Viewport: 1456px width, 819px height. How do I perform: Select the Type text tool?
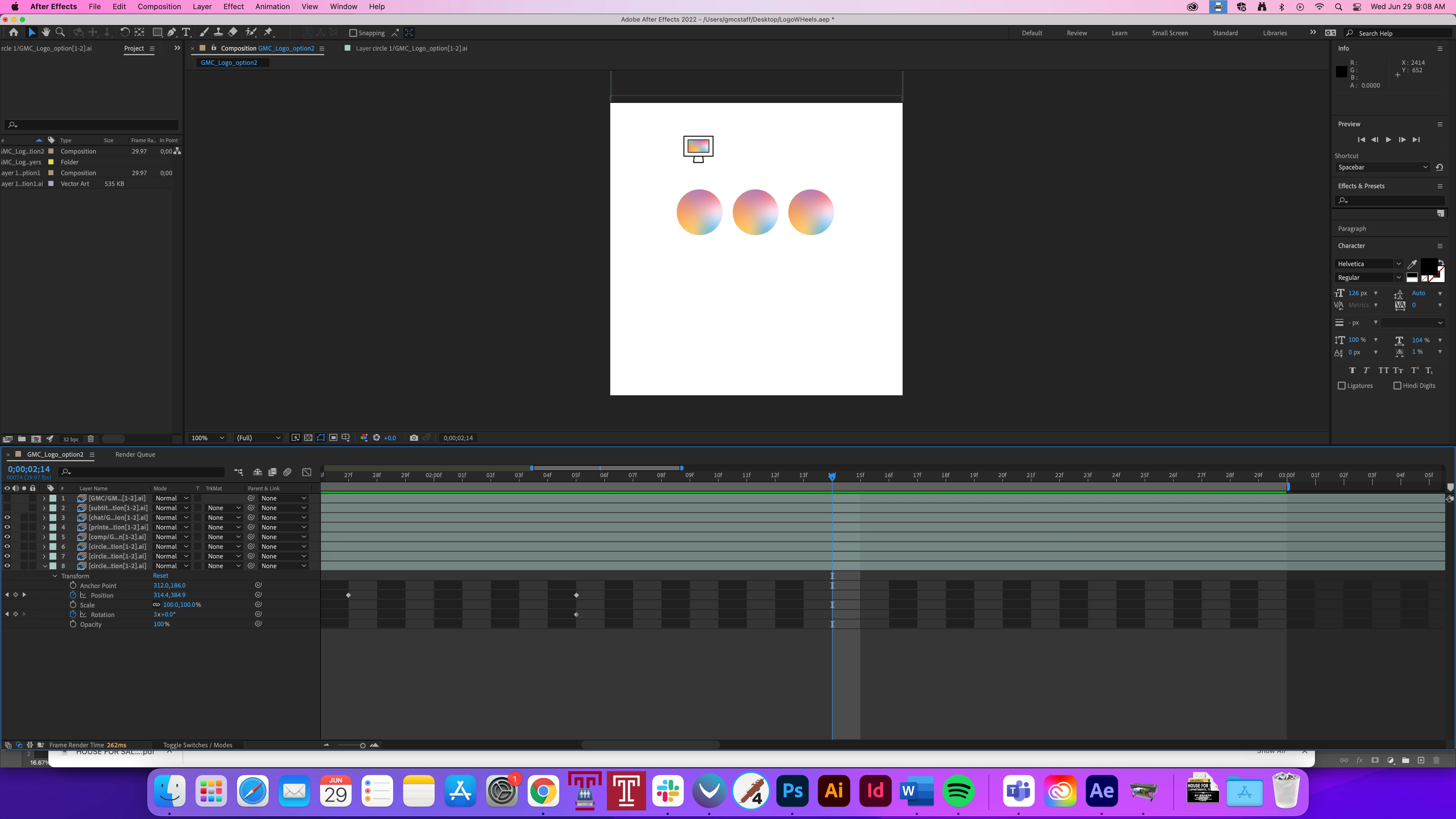[186, 32]
